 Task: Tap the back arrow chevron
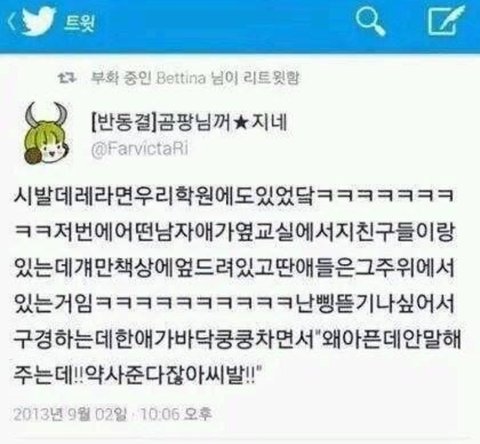[11, 23]
